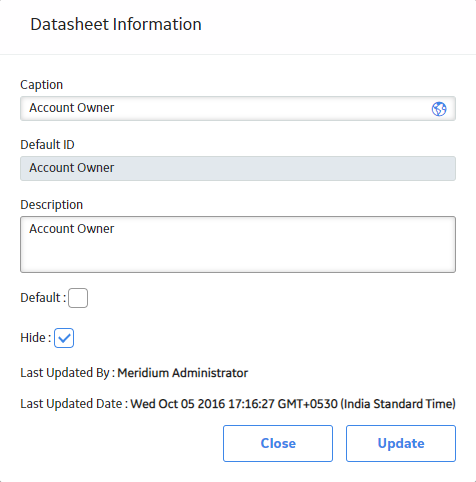
Task: Click the Hide label beside its checkbox
Action: pyautogui.click(x=35, y=338)
